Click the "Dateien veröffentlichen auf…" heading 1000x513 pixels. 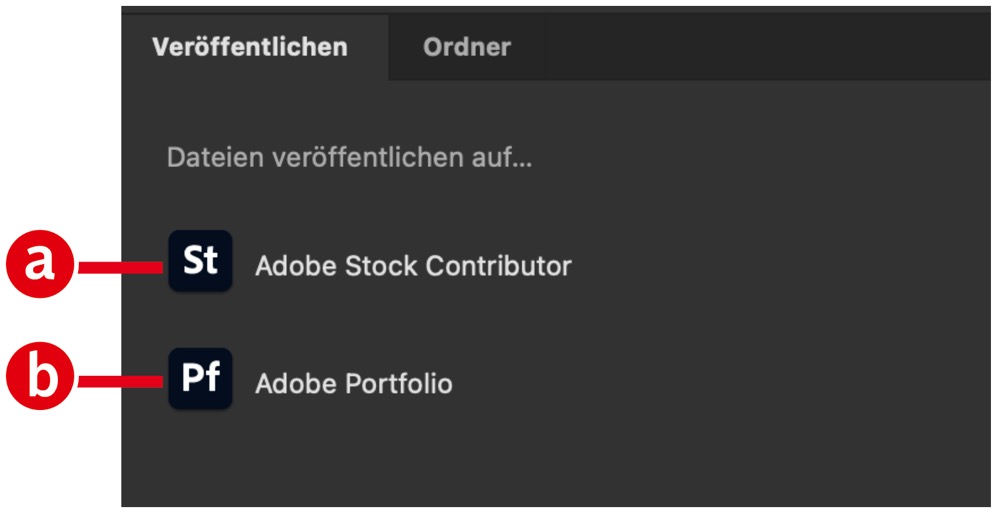click(349, 158)
